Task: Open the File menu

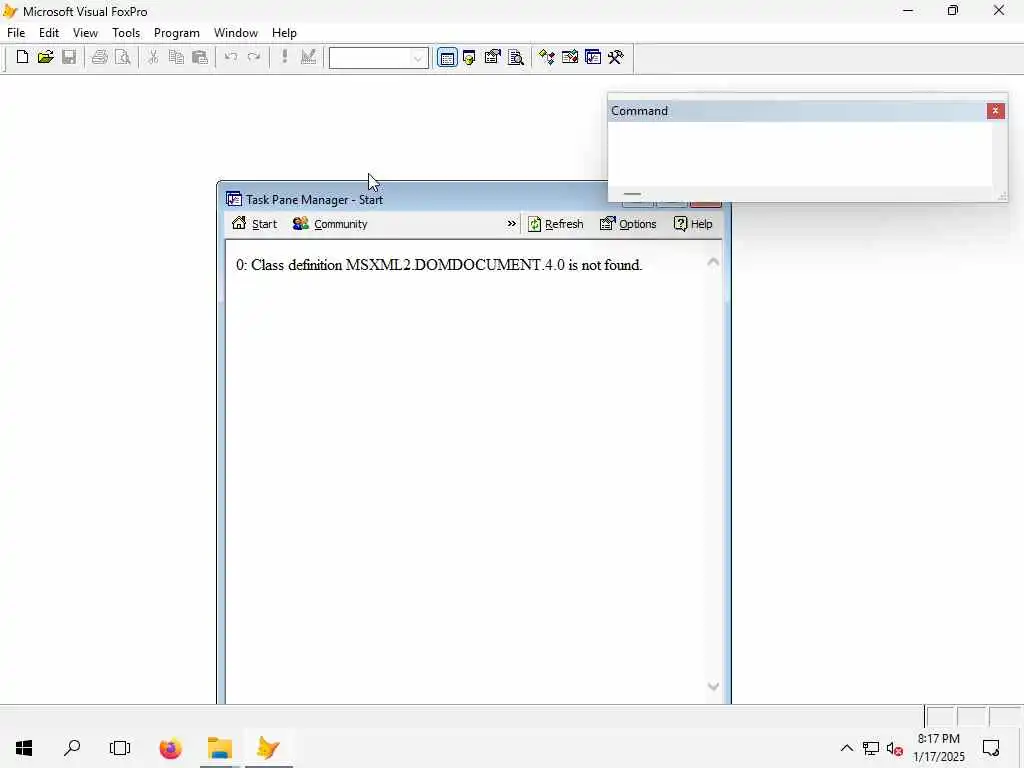Action: coord(16,33)
